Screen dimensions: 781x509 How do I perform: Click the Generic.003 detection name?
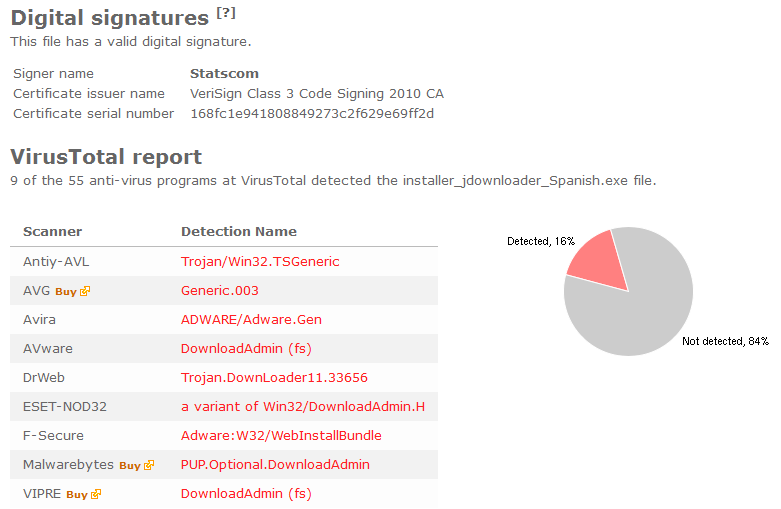point(220,291)
